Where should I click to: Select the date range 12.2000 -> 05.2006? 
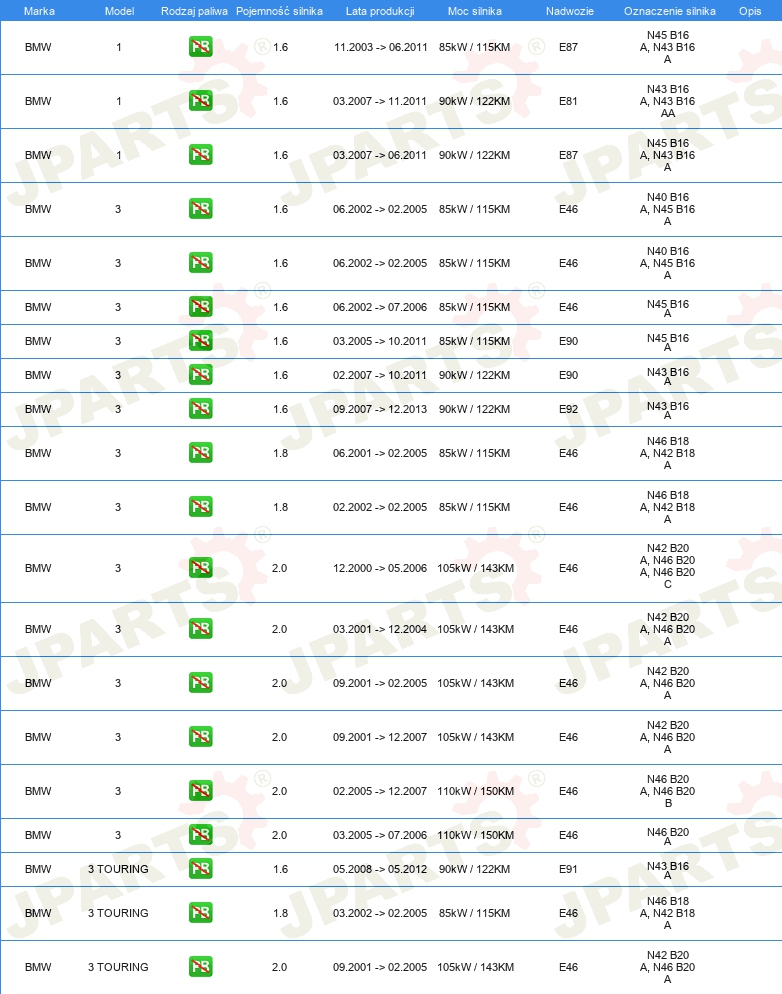380,568
